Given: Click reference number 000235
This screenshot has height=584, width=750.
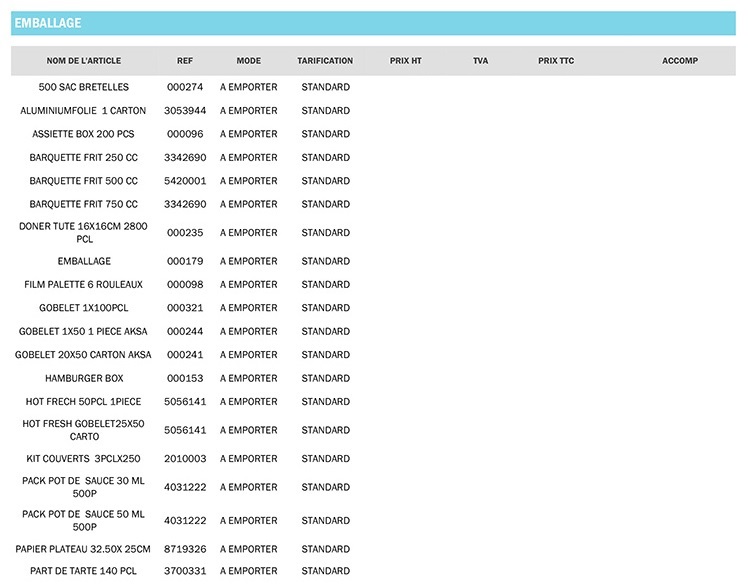Looking at the screenshot, I should tap(185, 232).
